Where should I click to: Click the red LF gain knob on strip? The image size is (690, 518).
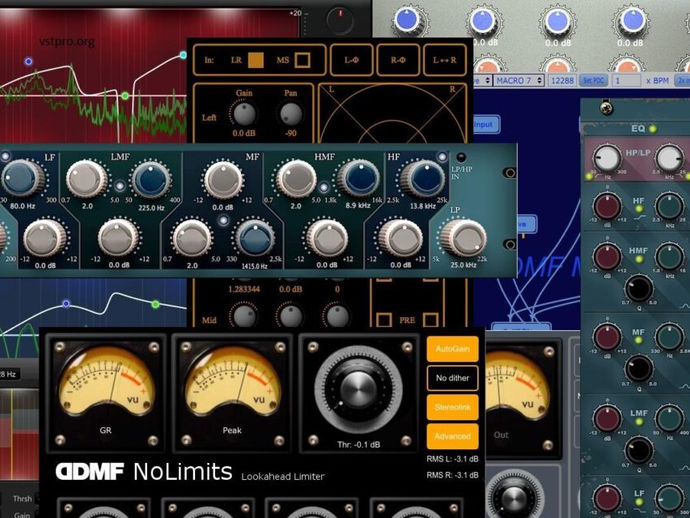(607, 499)
